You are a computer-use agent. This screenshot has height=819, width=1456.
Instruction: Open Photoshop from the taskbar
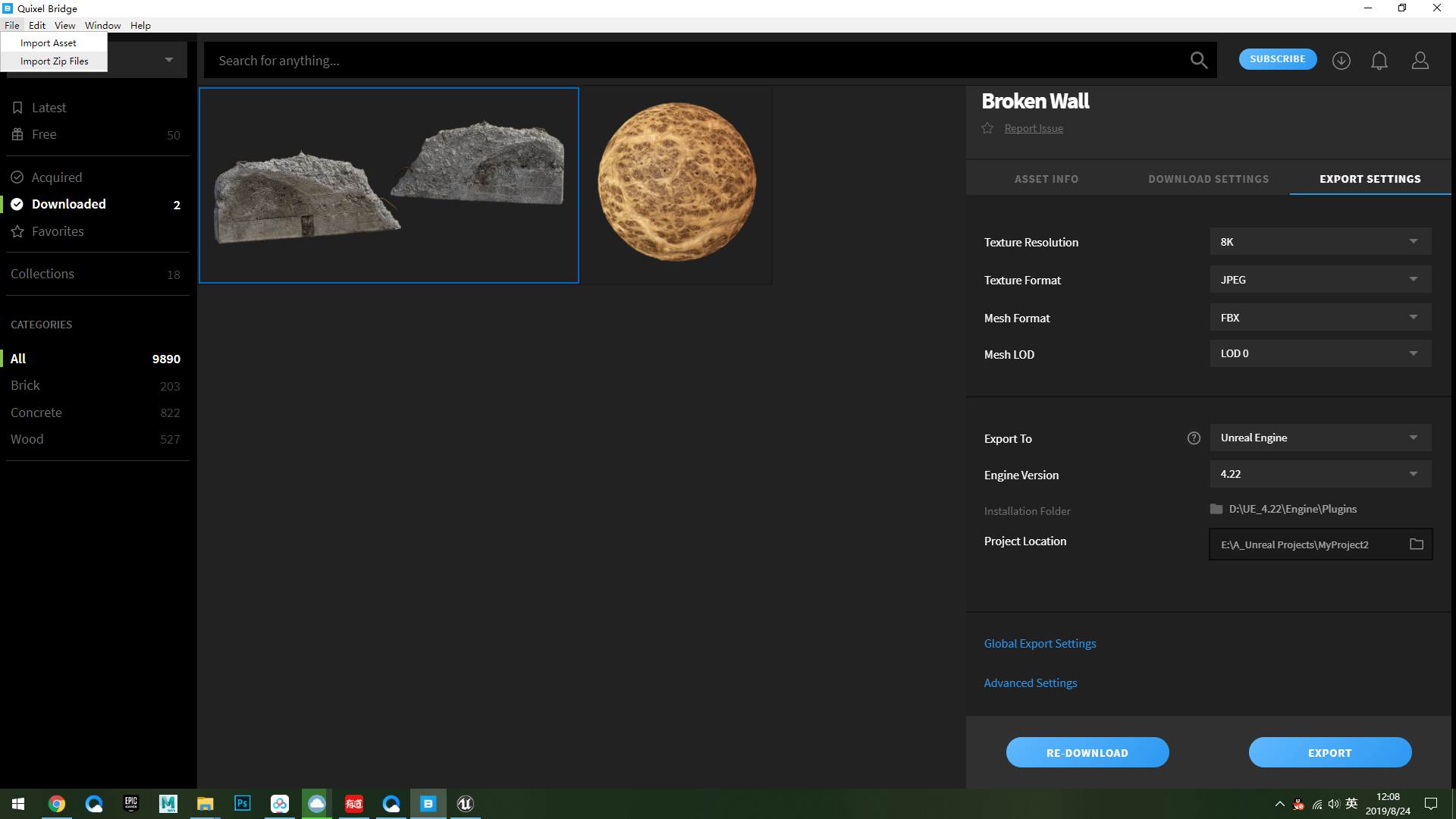[x=243, y=804]
